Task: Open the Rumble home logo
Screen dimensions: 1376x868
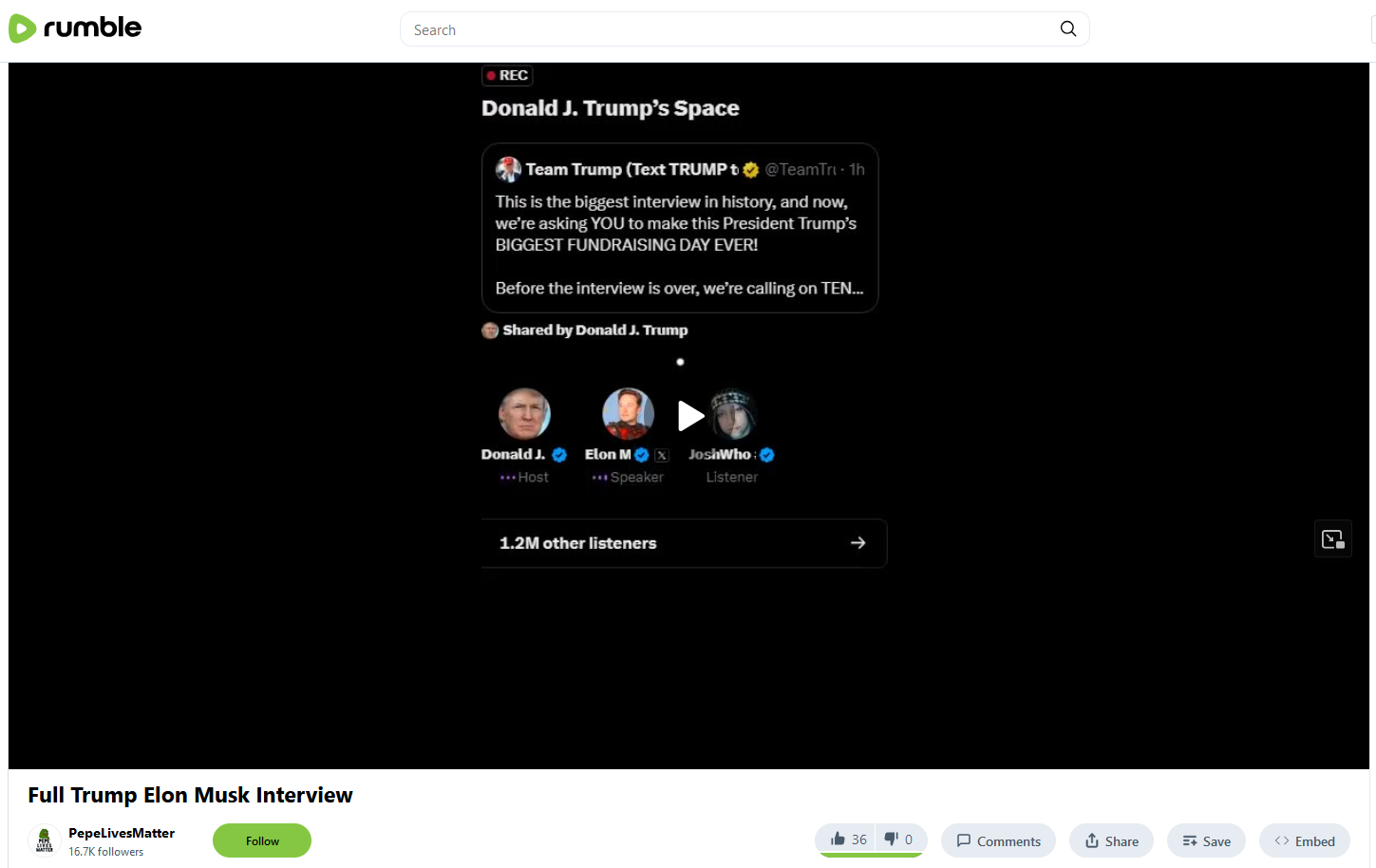Action: tap(75, 28)
